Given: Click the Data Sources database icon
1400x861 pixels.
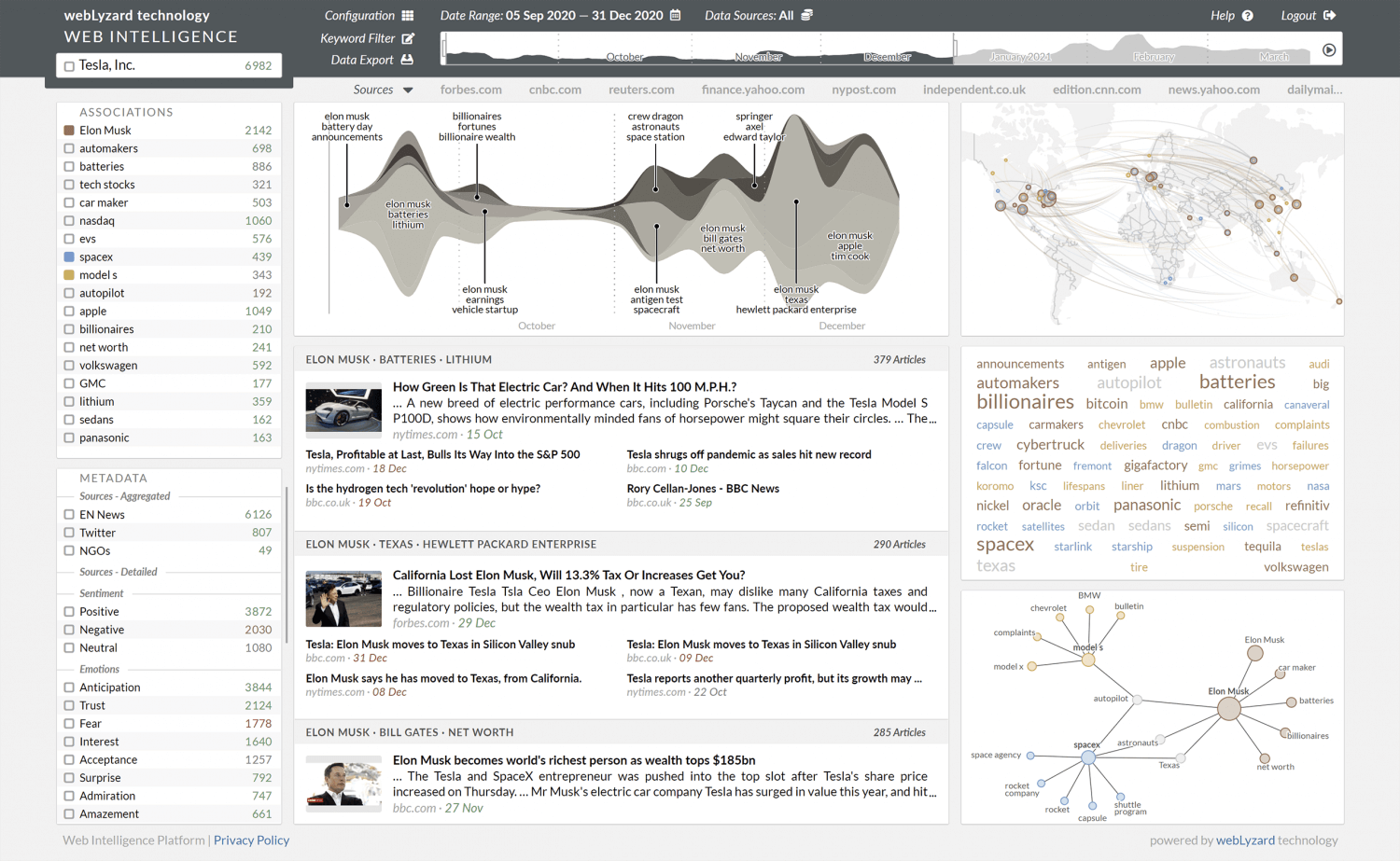Looking at the screenshot, I should [x=807, y=15].
